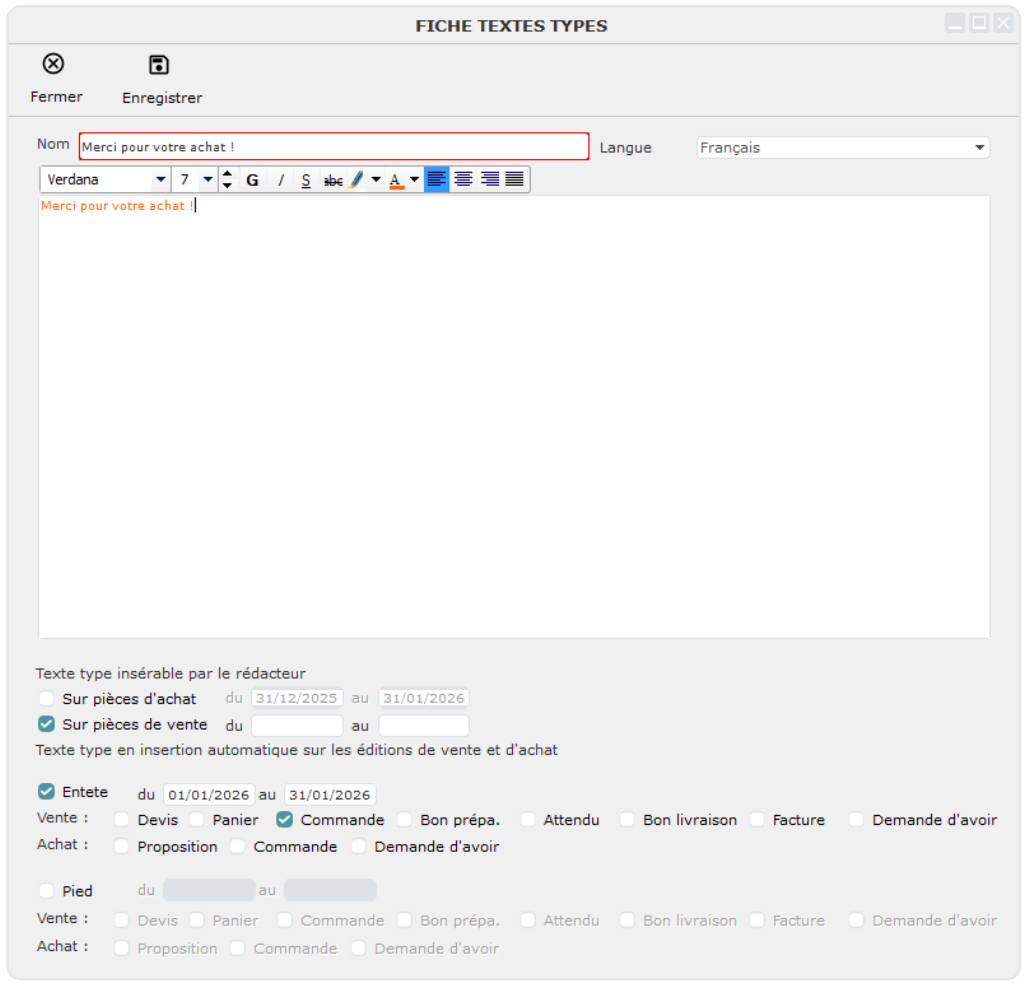Click the highlighter pen color tool
1027x987 pixels.
[x=357, y=180]
